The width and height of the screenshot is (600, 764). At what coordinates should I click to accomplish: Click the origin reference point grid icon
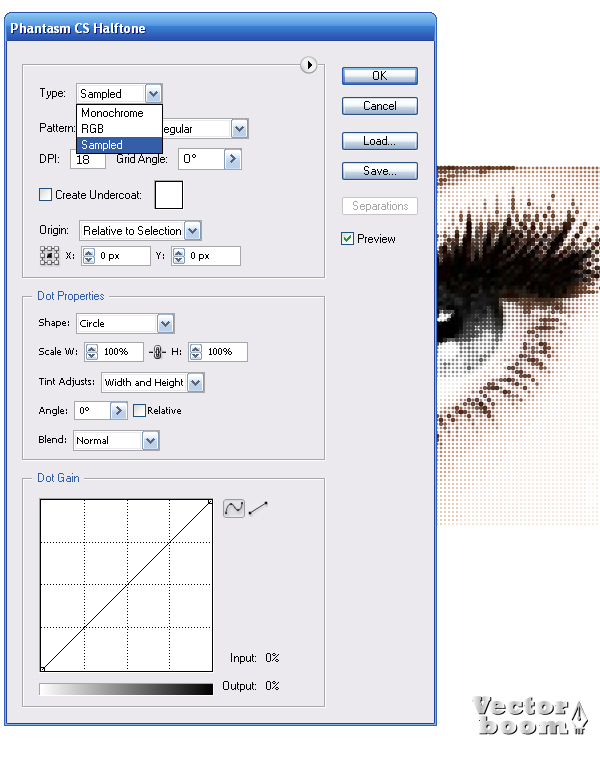49,256
